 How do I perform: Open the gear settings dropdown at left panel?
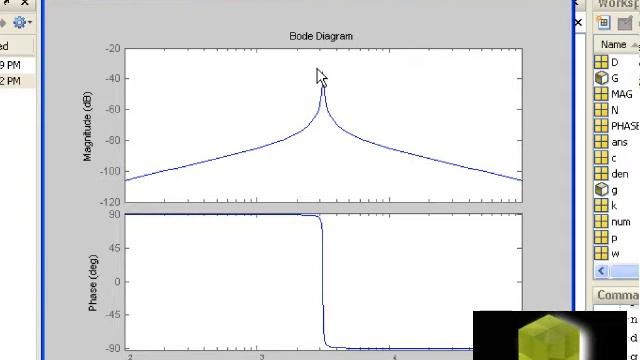[22, 22]
